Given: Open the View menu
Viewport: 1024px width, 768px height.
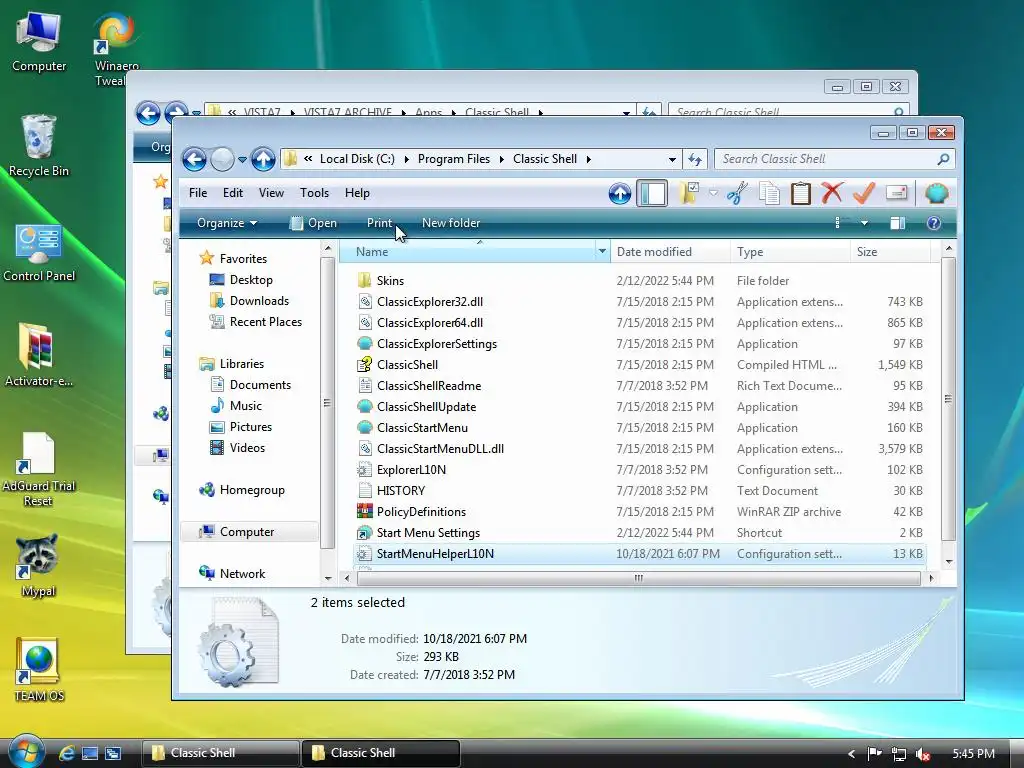Looking at the screenshot, I should [x=271, y=193].
